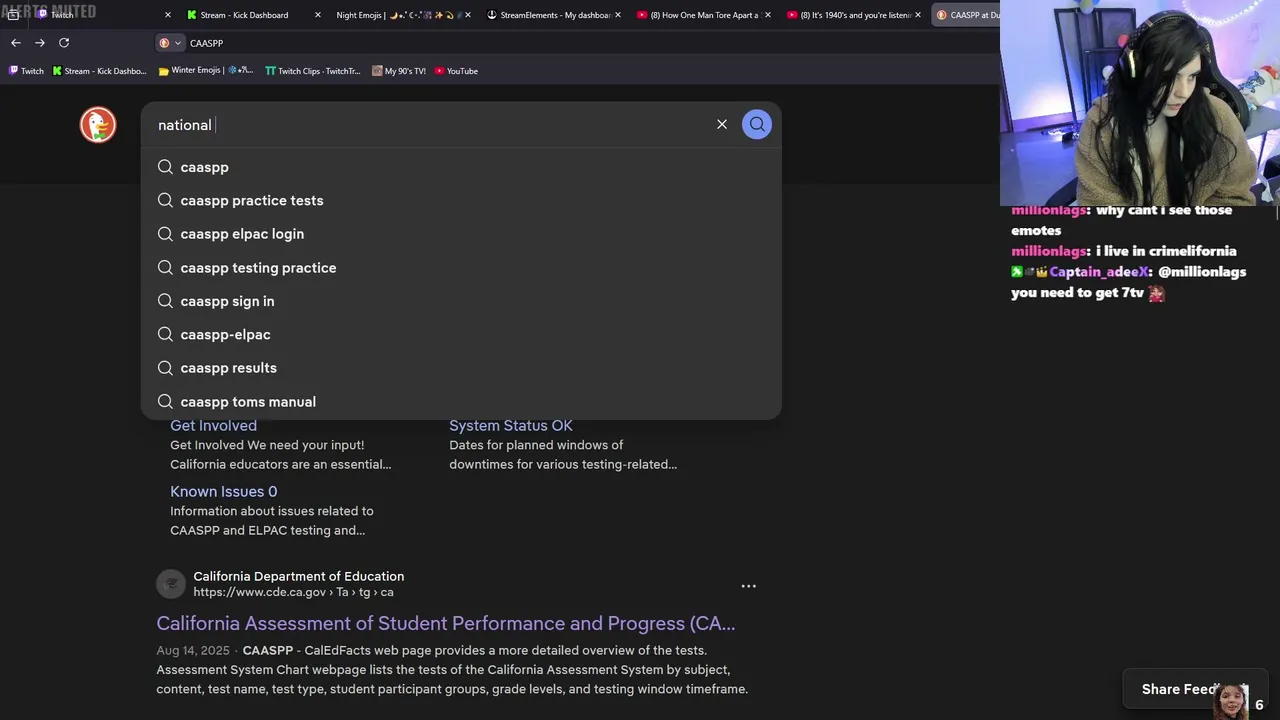The width and height of the screenshot is (1280, 720).
Task: Click the DuckDuckGo logo icon
Action: tap(98, 125)
